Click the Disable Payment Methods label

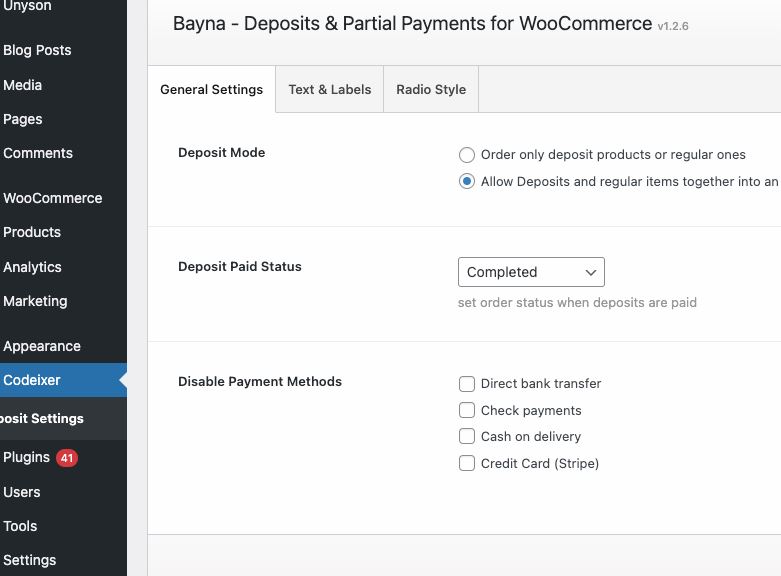click(260, 382)
